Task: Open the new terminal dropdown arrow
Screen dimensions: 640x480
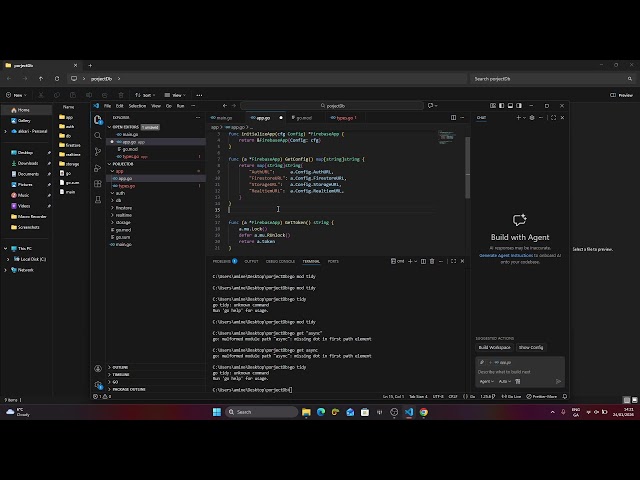Action: point(416,261)
